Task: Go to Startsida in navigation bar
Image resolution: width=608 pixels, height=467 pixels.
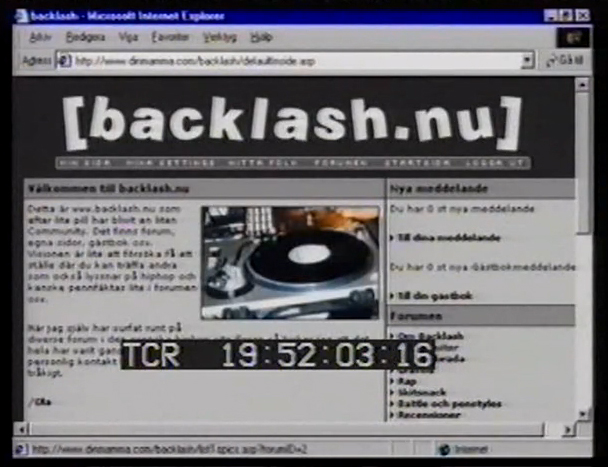Action: [x=418, y=163]
